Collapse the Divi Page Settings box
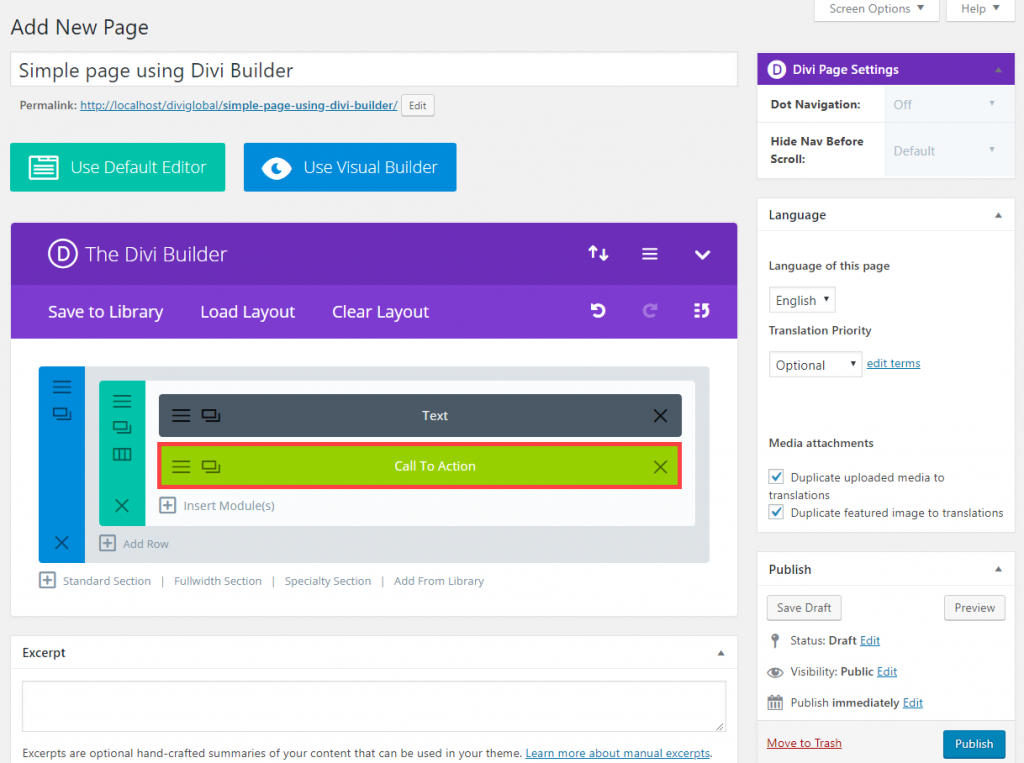The width and height of the screenshot is (1024, 763). pyautogui.click(x=998, y=69)
